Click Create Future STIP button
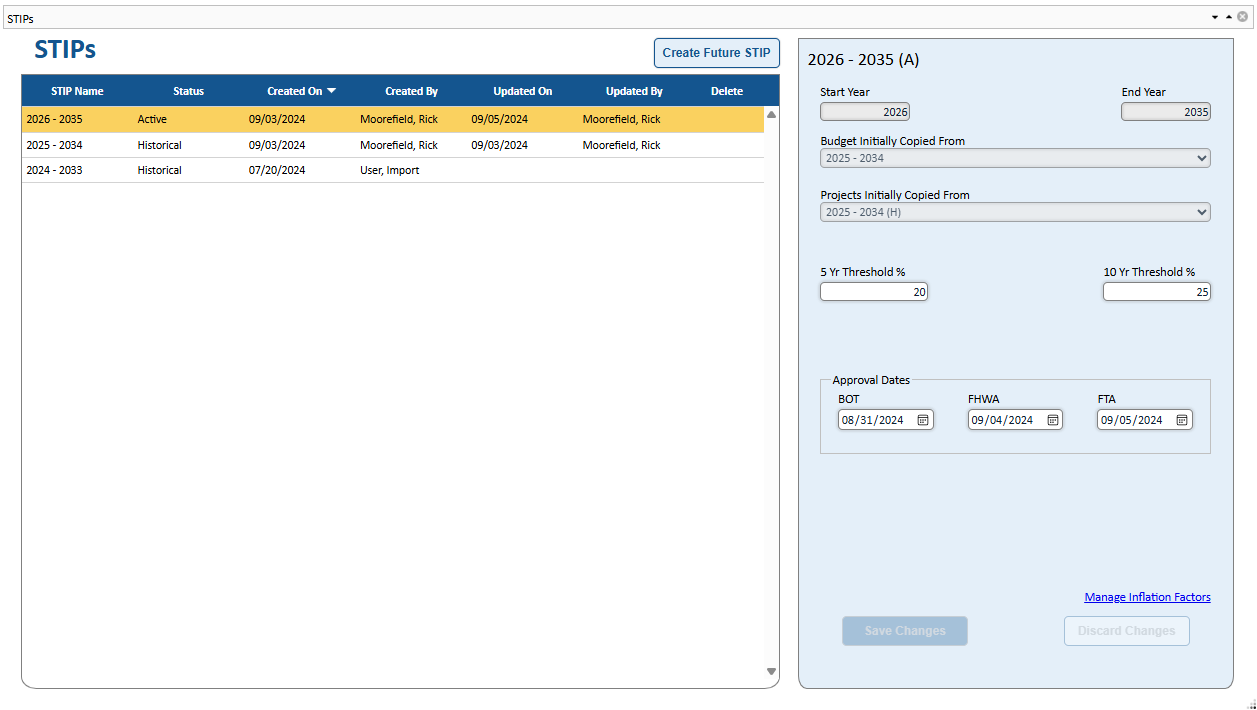The height and width of the screenshot is (710, 1257). (716, 53)
